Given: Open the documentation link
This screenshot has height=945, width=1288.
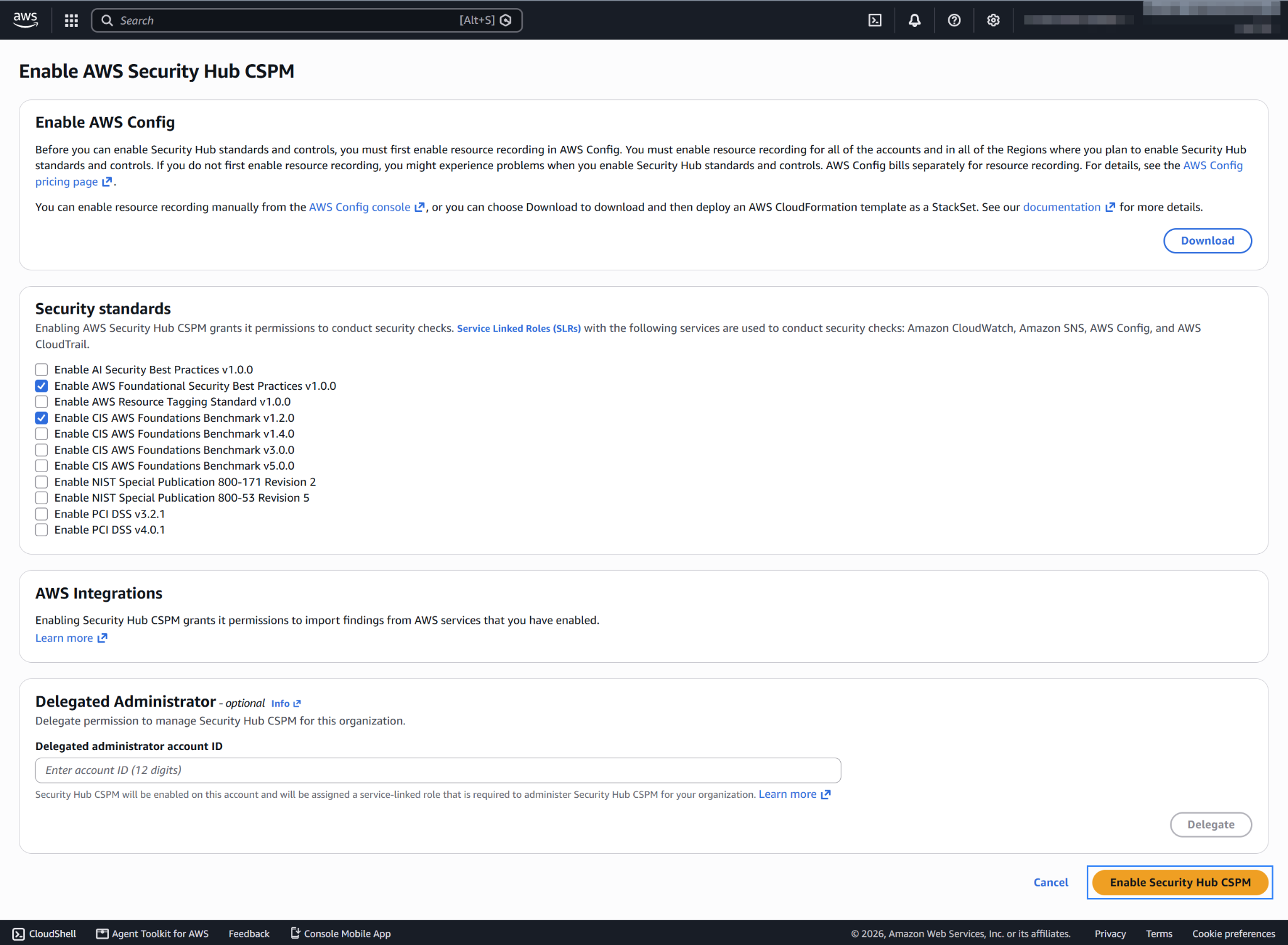Looking at the screenshot, I should (x=1069, y=207).
